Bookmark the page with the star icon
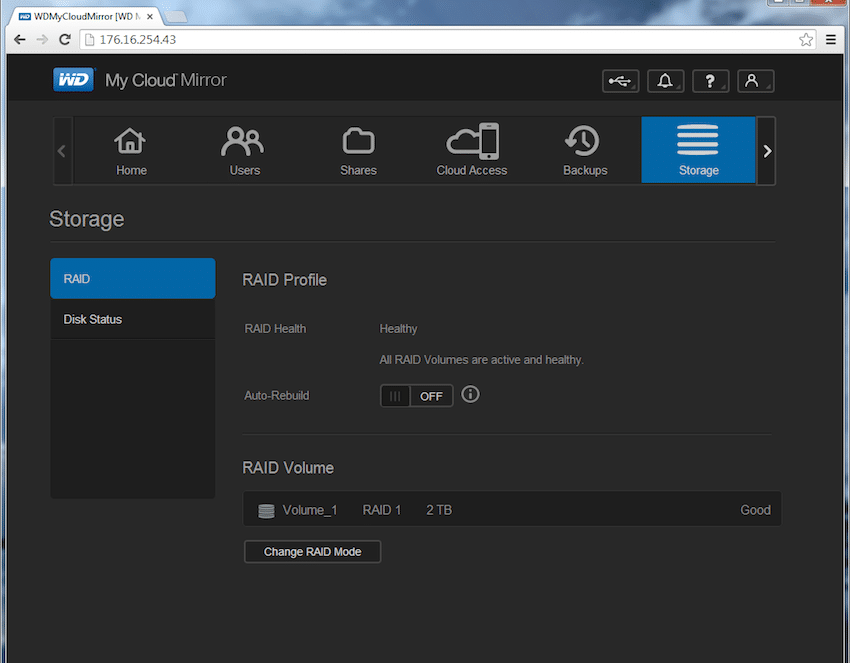 (x=806, y=40)
